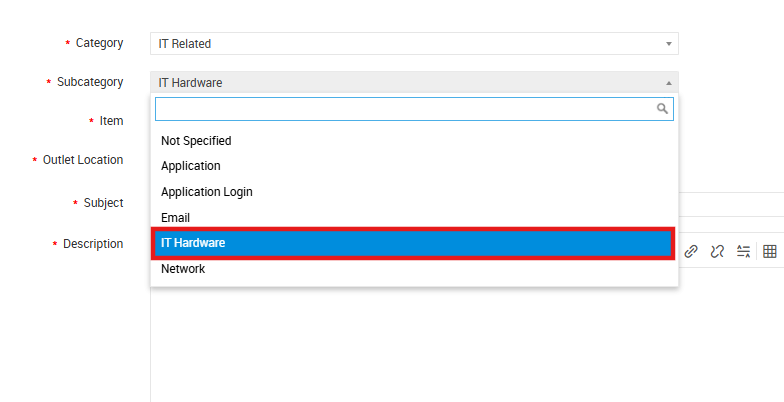The width and height of the screenshot is (784, 402).
Task: Click the Item field label
Action: coord(111,121)
